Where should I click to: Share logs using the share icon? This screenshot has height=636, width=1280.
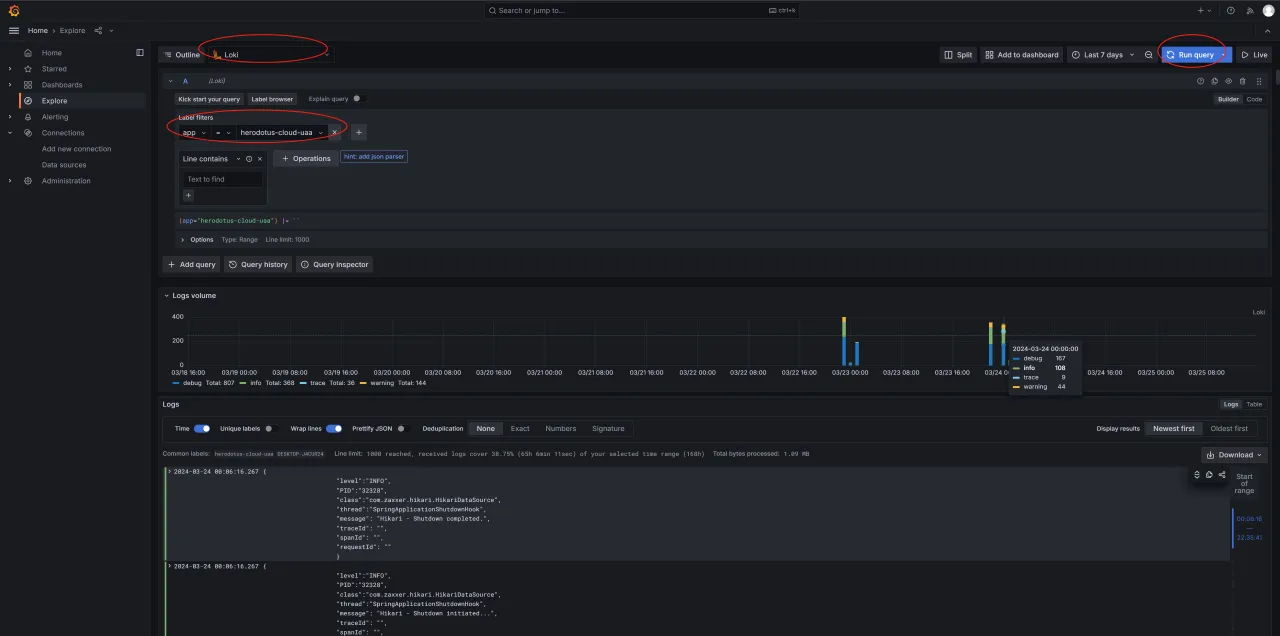click(x=1221, y=474)
